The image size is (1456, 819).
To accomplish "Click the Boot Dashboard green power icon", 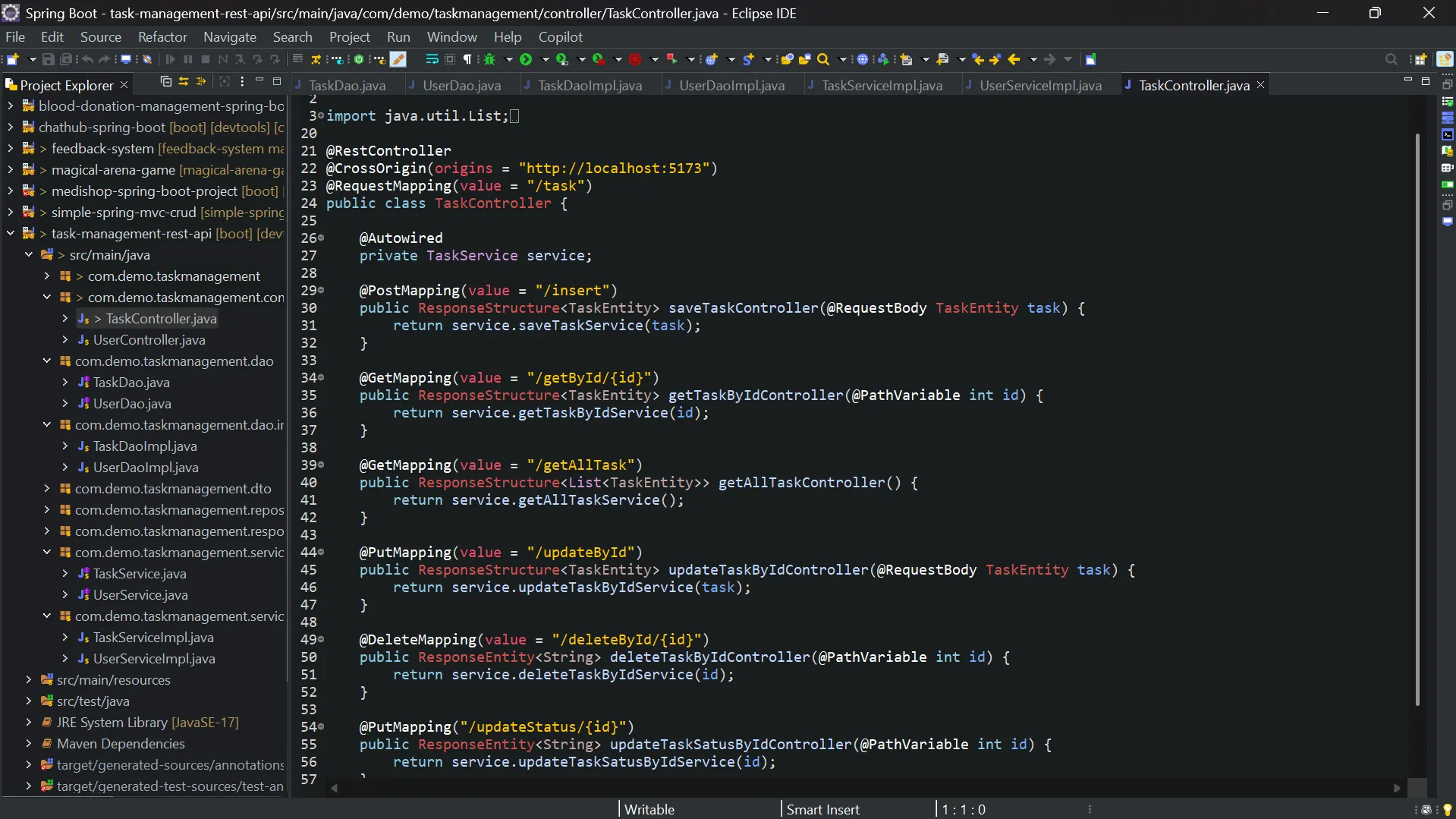I will pyautogui.click(x=359, y=59).
